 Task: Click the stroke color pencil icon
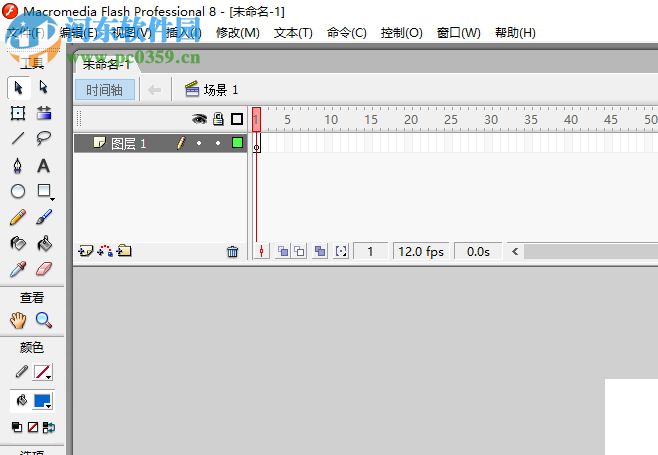coord(21,372)
